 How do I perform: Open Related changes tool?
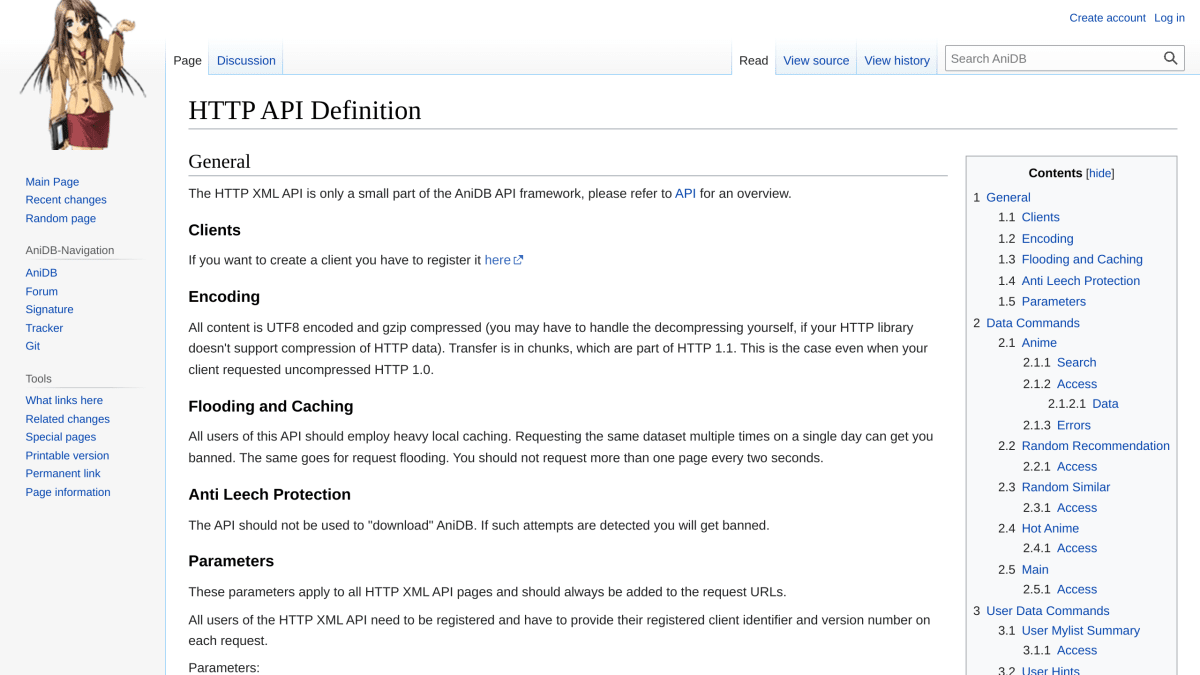[67, 419]
